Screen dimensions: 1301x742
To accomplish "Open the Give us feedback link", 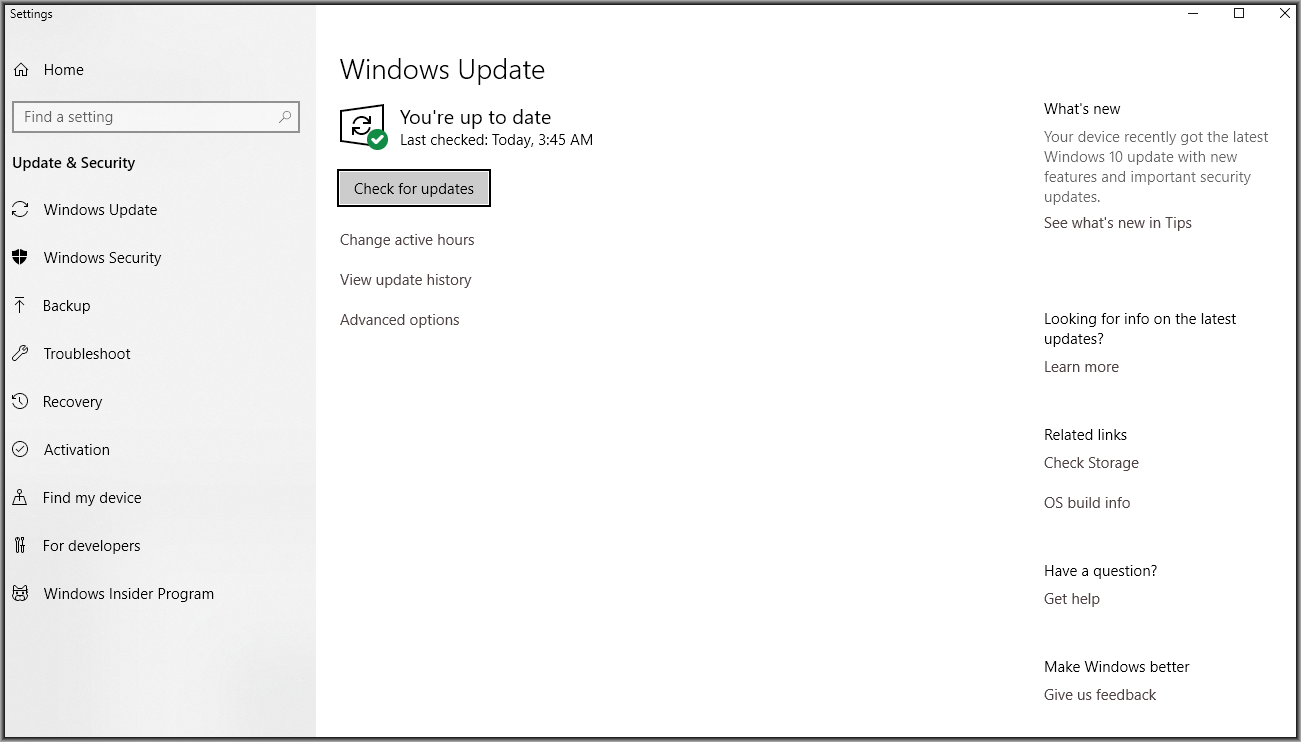I will (1099, 695).
